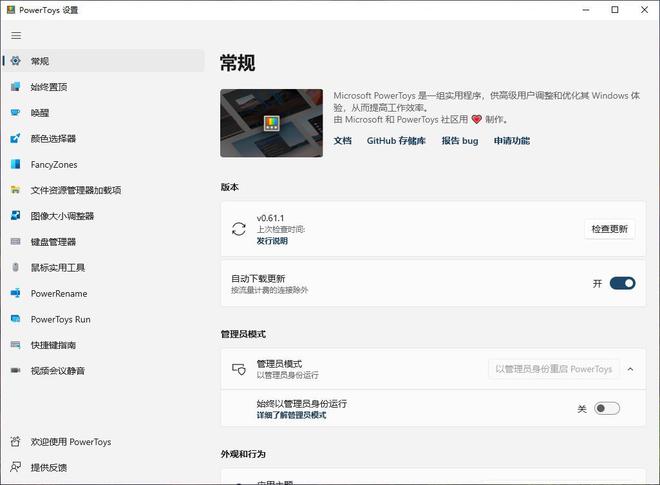The height and width of the screenshot is (485, 660).
Task: Toggle the hamburger navigation menu
Action: (16, 35)
